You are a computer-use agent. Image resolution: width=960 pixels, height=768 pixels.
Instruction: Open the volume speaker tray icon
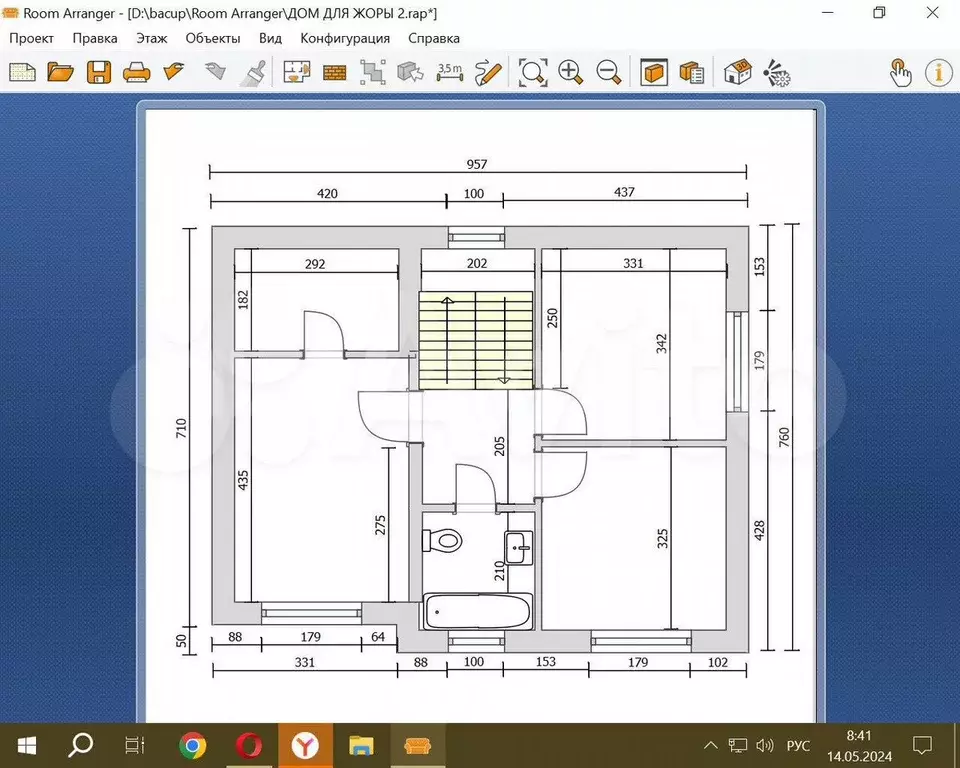[765, 745]
